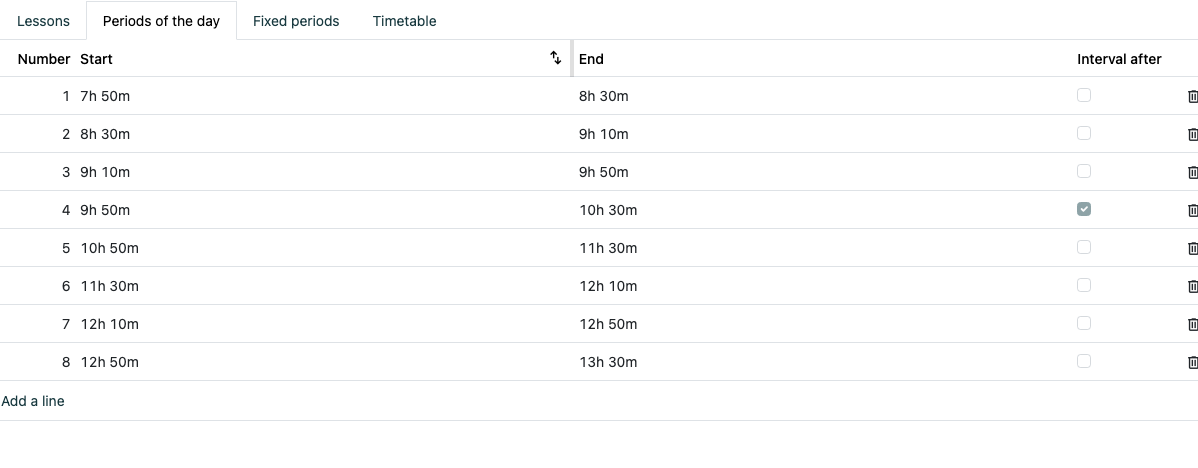
Task: Delete period 1 using trash icon
Action: point(1192,96)
